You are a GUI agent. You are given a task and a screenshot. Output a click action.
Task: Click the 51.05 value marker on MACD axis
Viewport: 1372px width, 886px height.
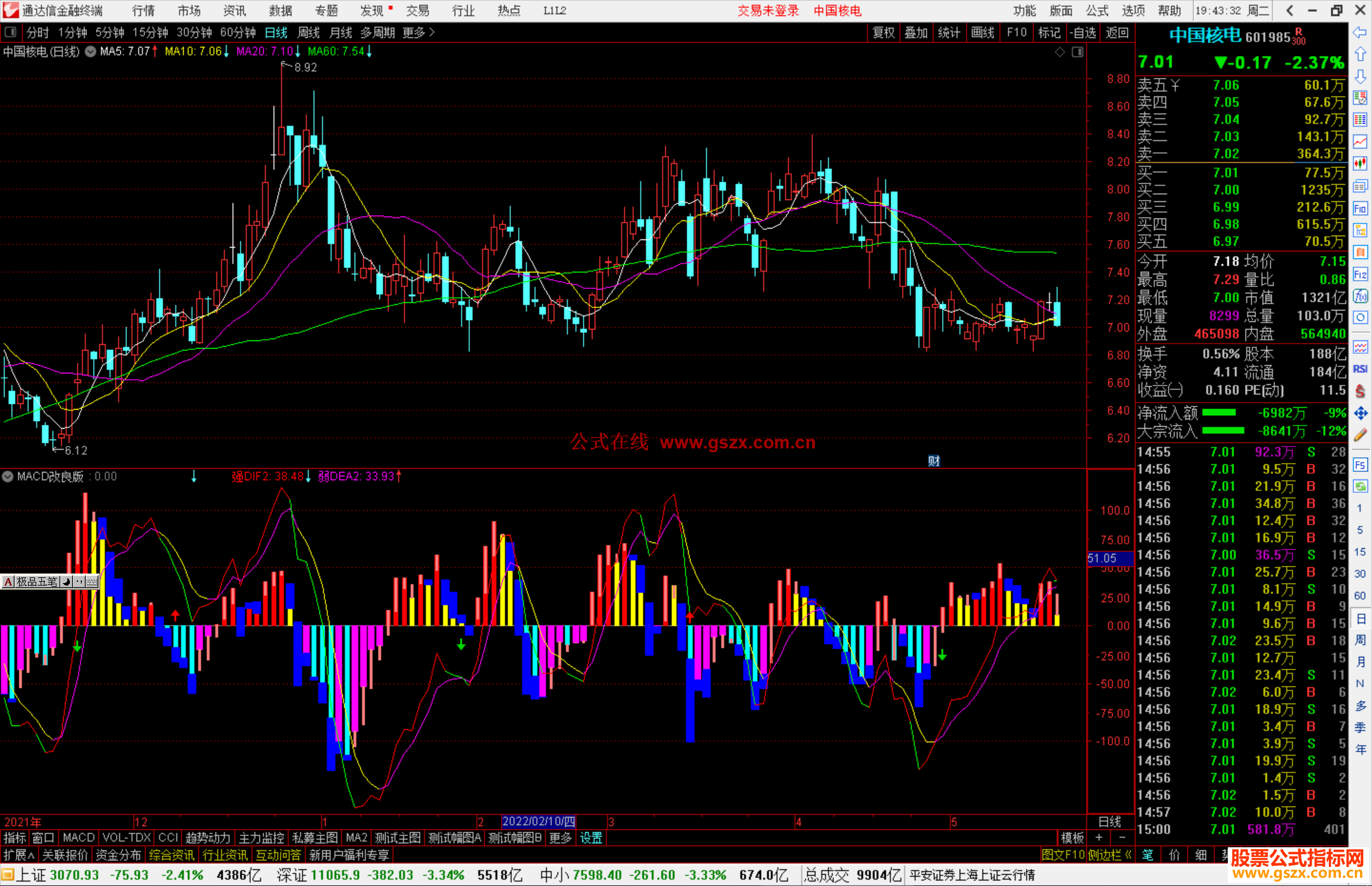(x=1110, y=558)
